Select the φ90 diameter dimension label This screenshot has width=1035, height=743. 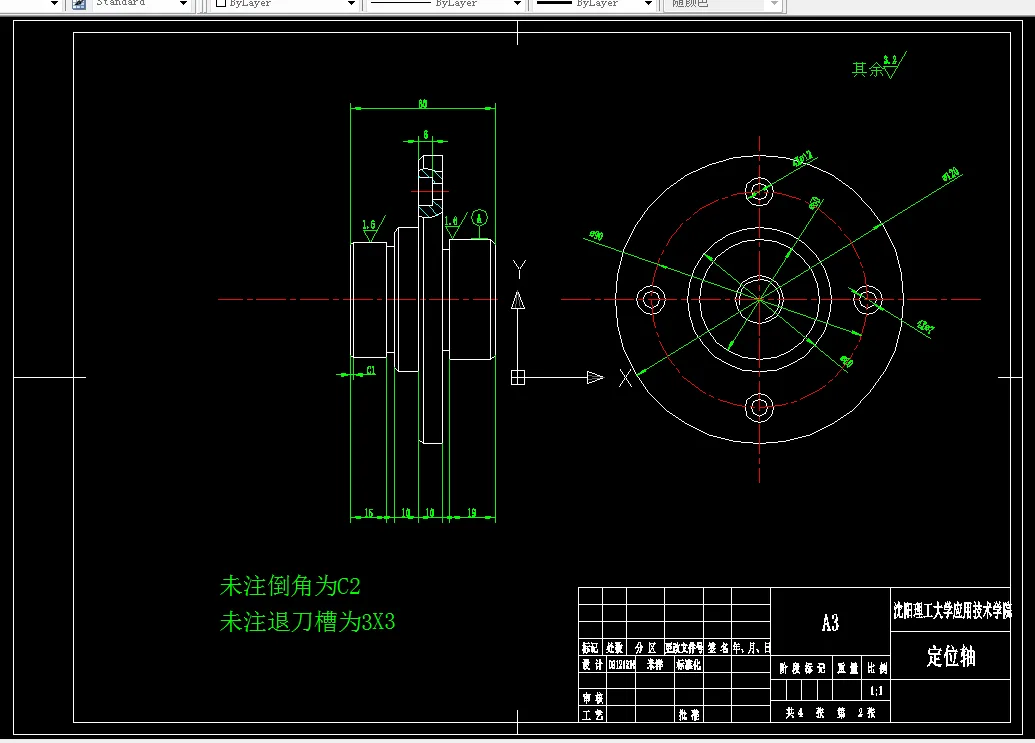(x=595, y=235)
